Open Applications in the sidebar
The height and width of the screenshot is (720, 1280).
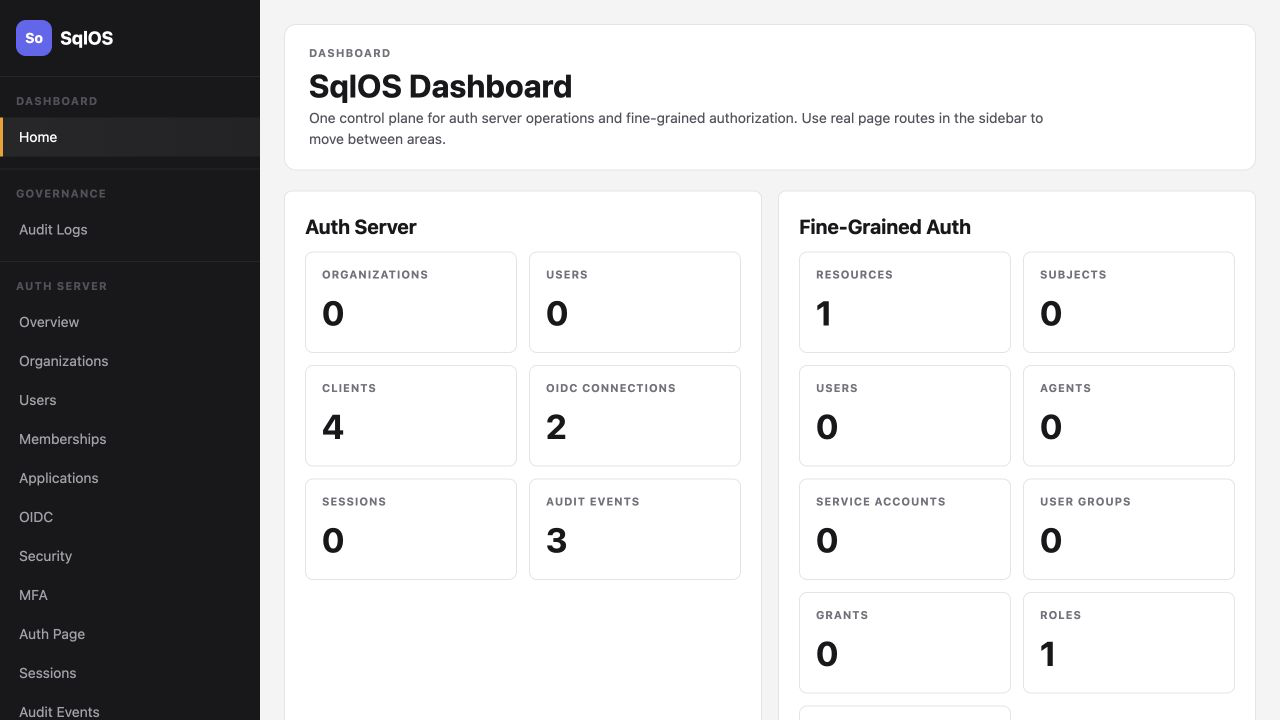click(130, 478)
